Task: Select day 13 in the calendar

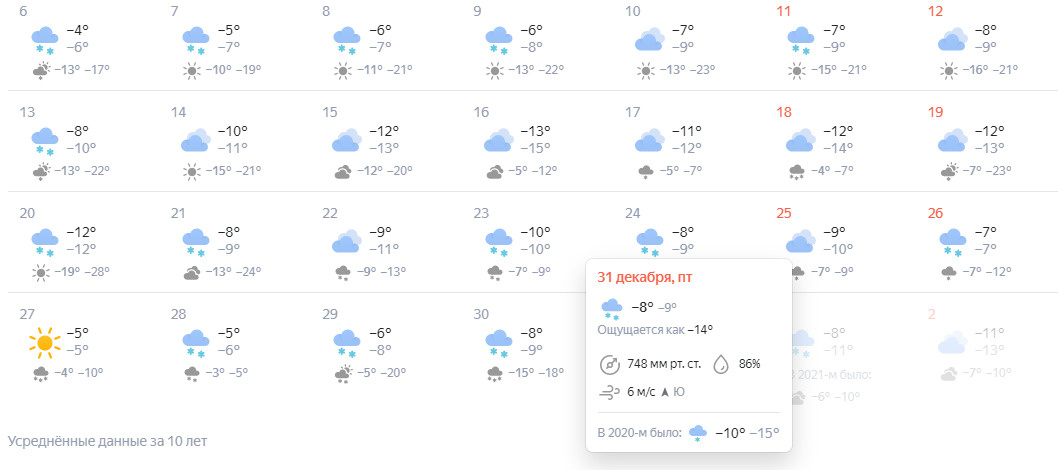Action: 28,112
